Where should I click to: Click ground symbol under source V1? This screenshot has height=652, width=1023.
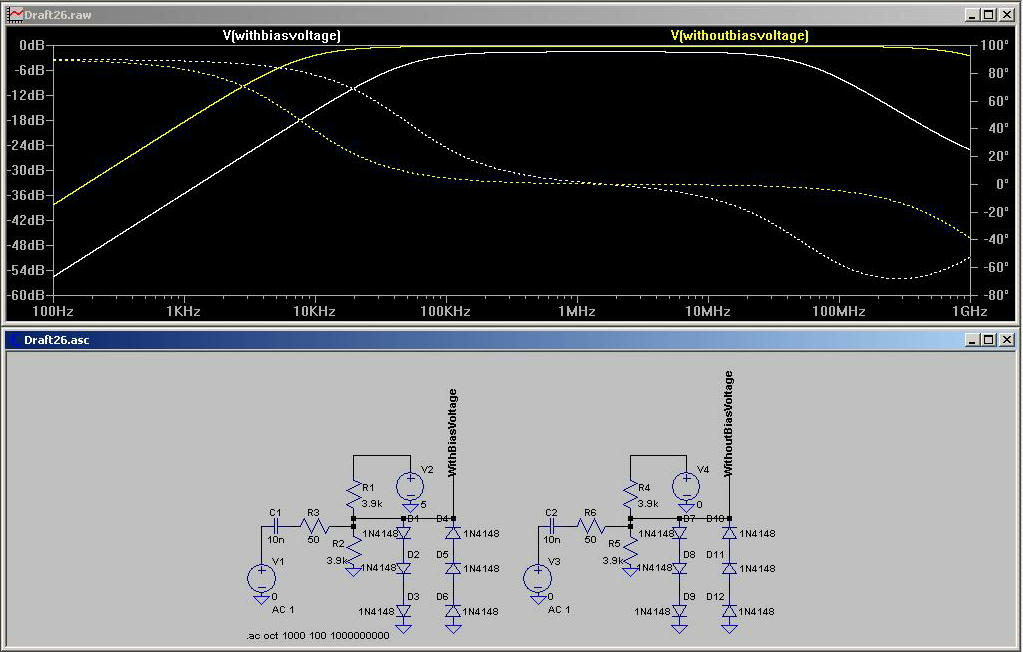point(262,598)
